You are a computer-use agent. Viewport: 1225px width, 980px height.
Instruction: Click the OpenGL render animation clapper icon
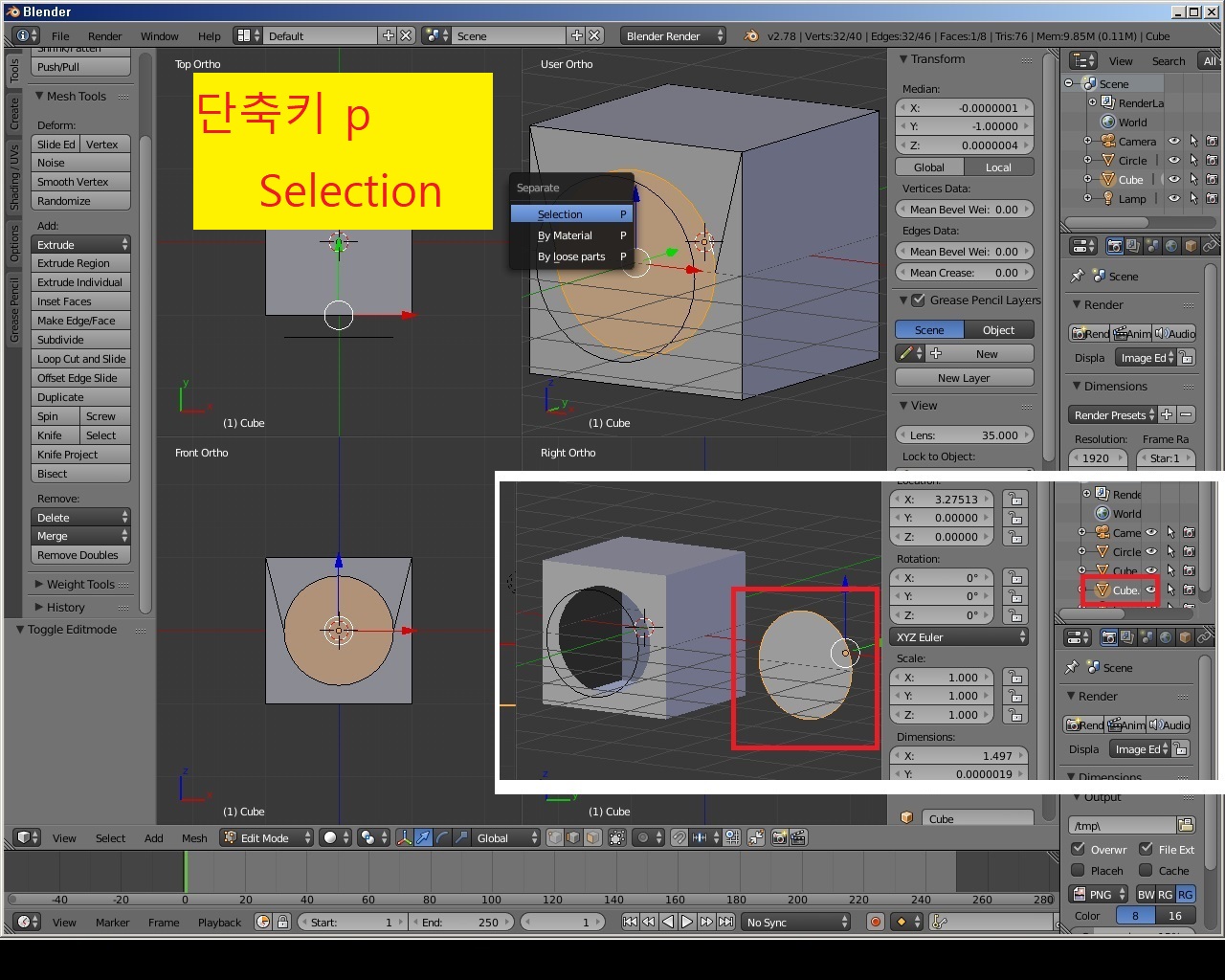click(x=798, y=837)
